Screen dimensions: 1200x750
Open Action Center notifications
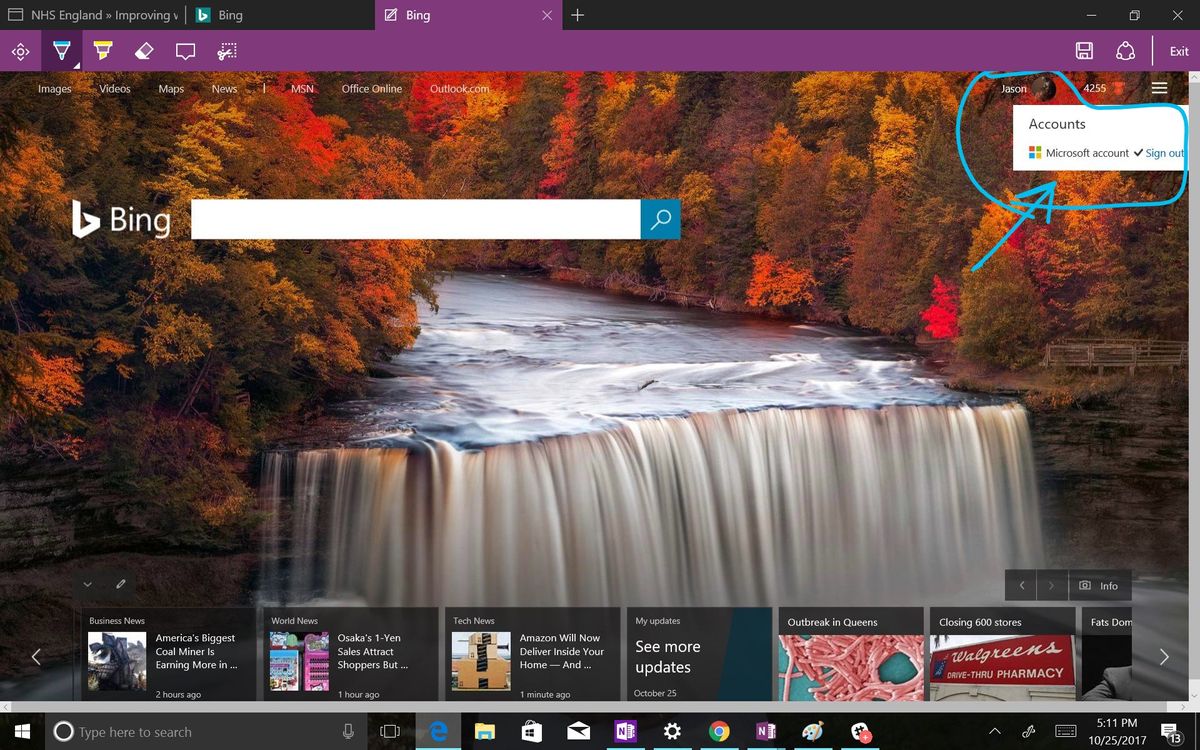click(1174, 733)
